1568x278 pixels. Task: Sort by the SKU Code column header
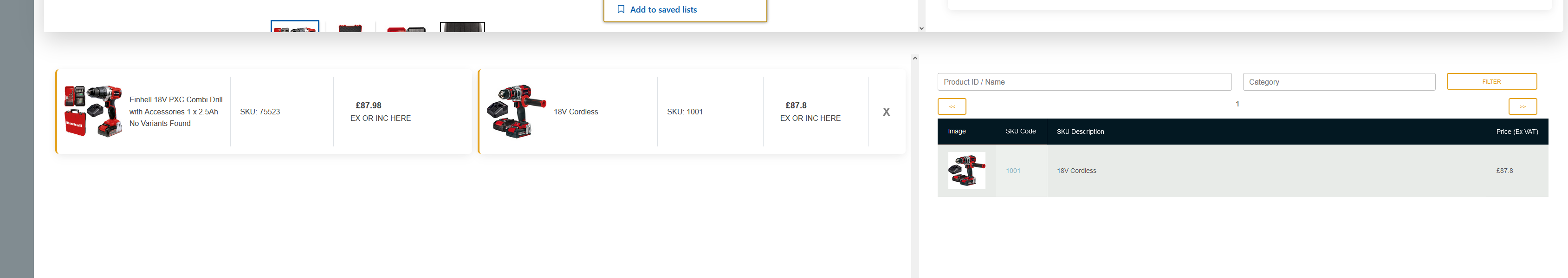pos(1020,131)
